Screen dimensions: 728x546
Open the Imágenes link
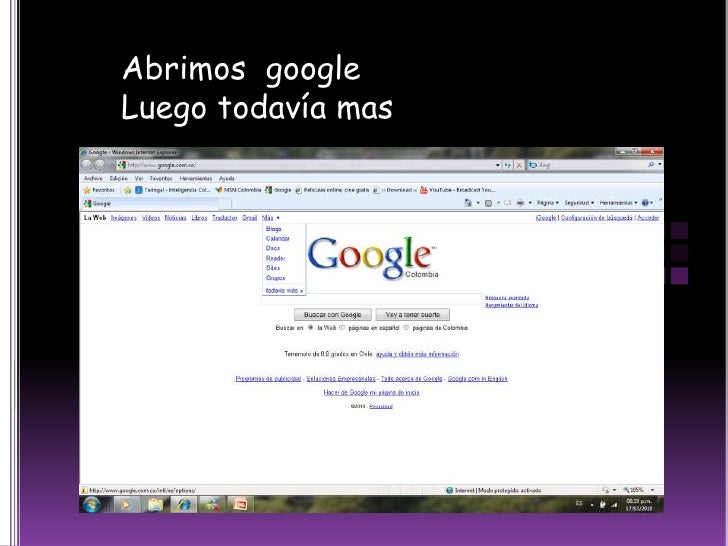[124, 218]
